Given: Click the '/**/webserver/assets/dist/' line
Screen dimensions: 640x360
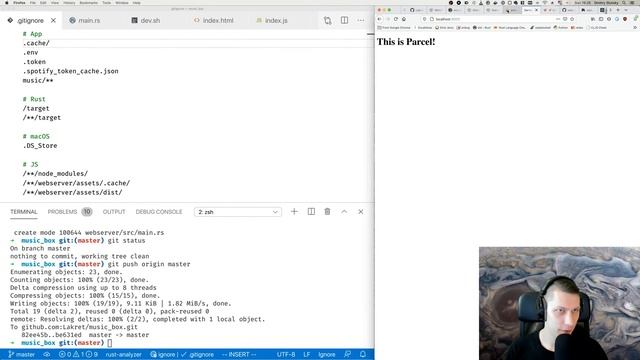Looking at the screenshot, I should pyautogui.click(x=72, y=192).
